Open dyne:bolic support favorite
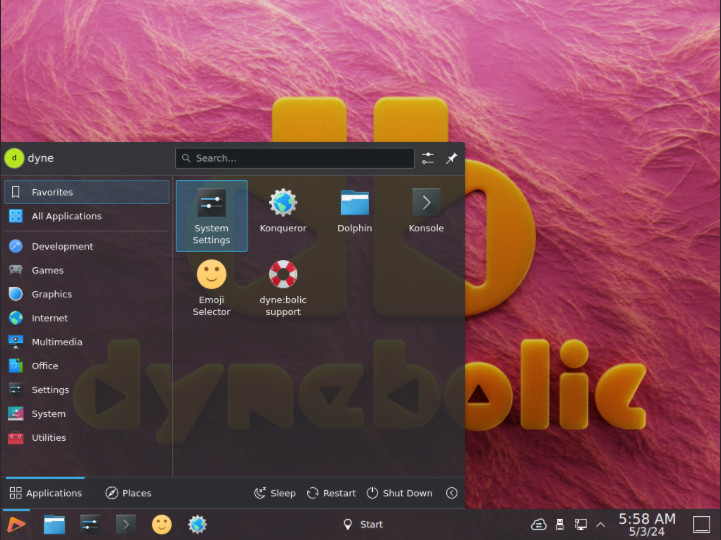Viewport: 721px width, 540px height. tap(283, 287)
